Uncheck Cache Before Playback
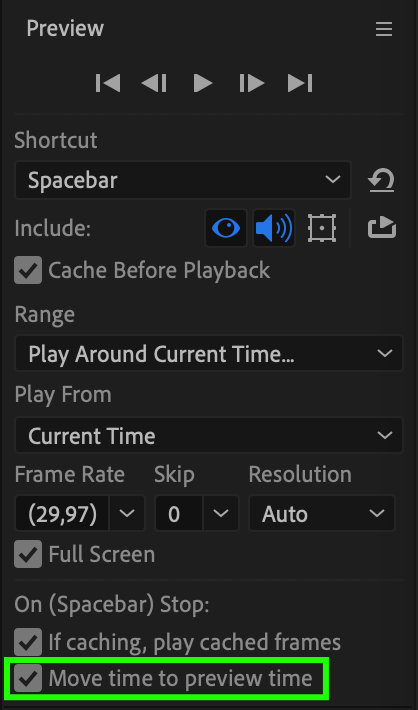The height and width of the screenshot is (710, 418). (28, 270)
